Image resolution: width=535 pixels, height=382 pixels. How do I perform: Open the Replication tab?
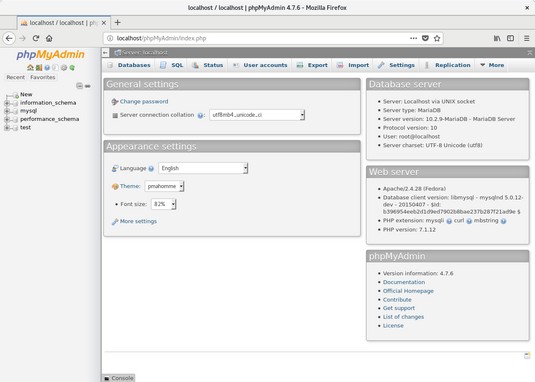(x=447, y=65)
